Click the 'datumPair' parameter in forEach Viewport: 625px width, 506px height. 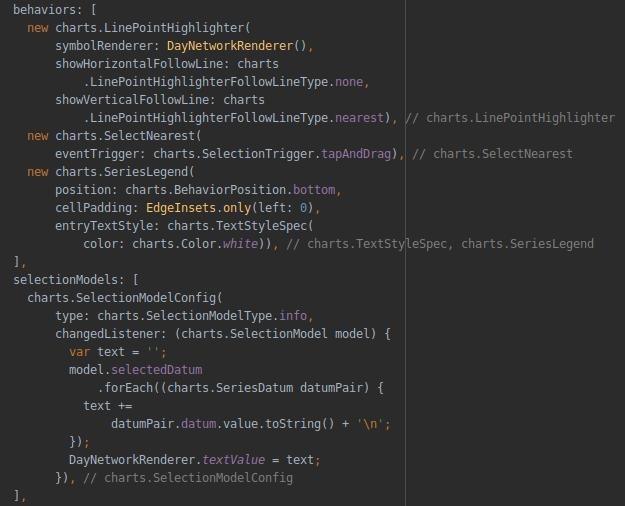pyautogui.click(x=331, y=388)
